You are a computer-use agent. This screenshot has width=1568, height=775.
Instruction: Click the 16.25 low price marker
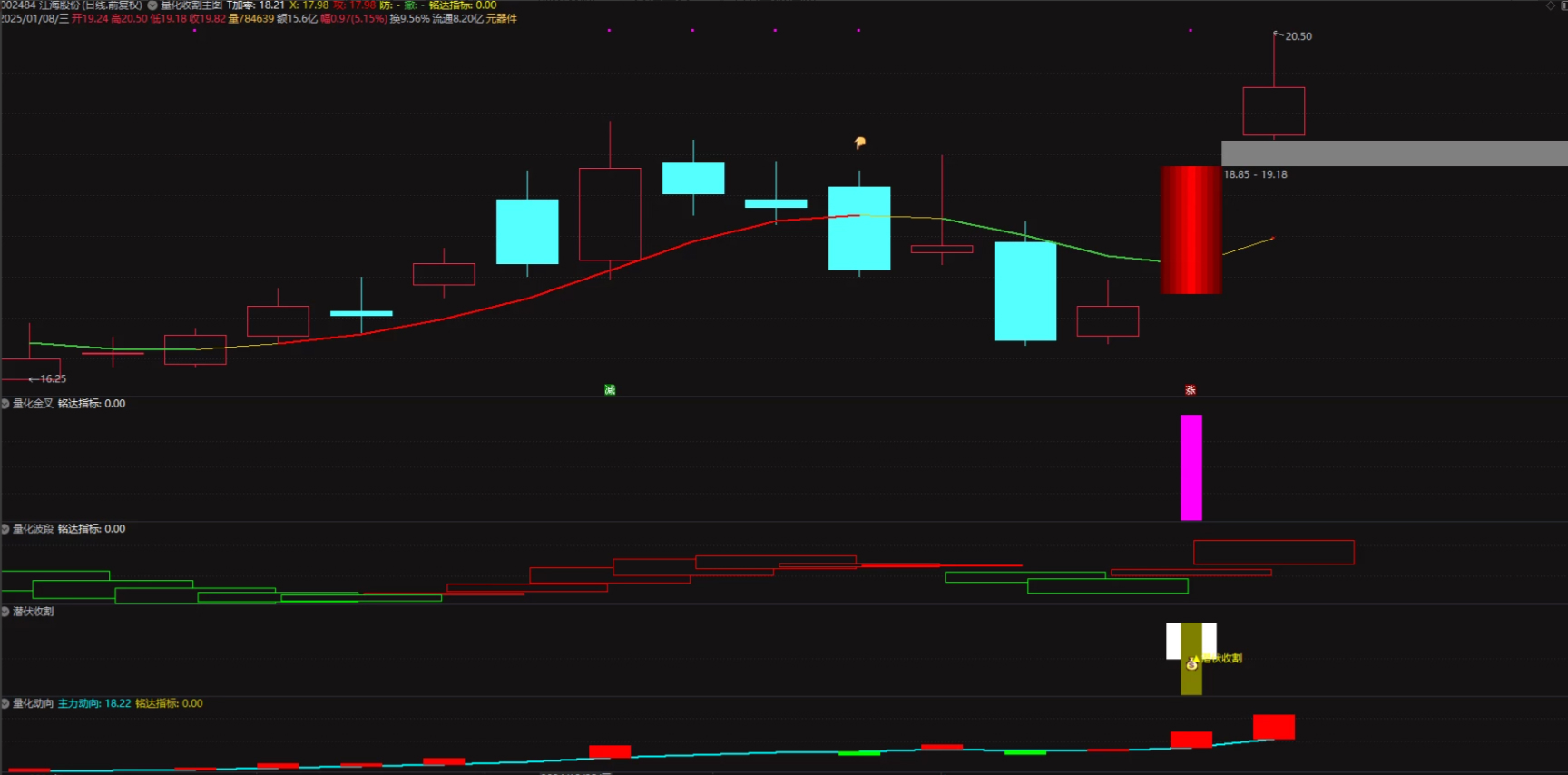point(52,379)
